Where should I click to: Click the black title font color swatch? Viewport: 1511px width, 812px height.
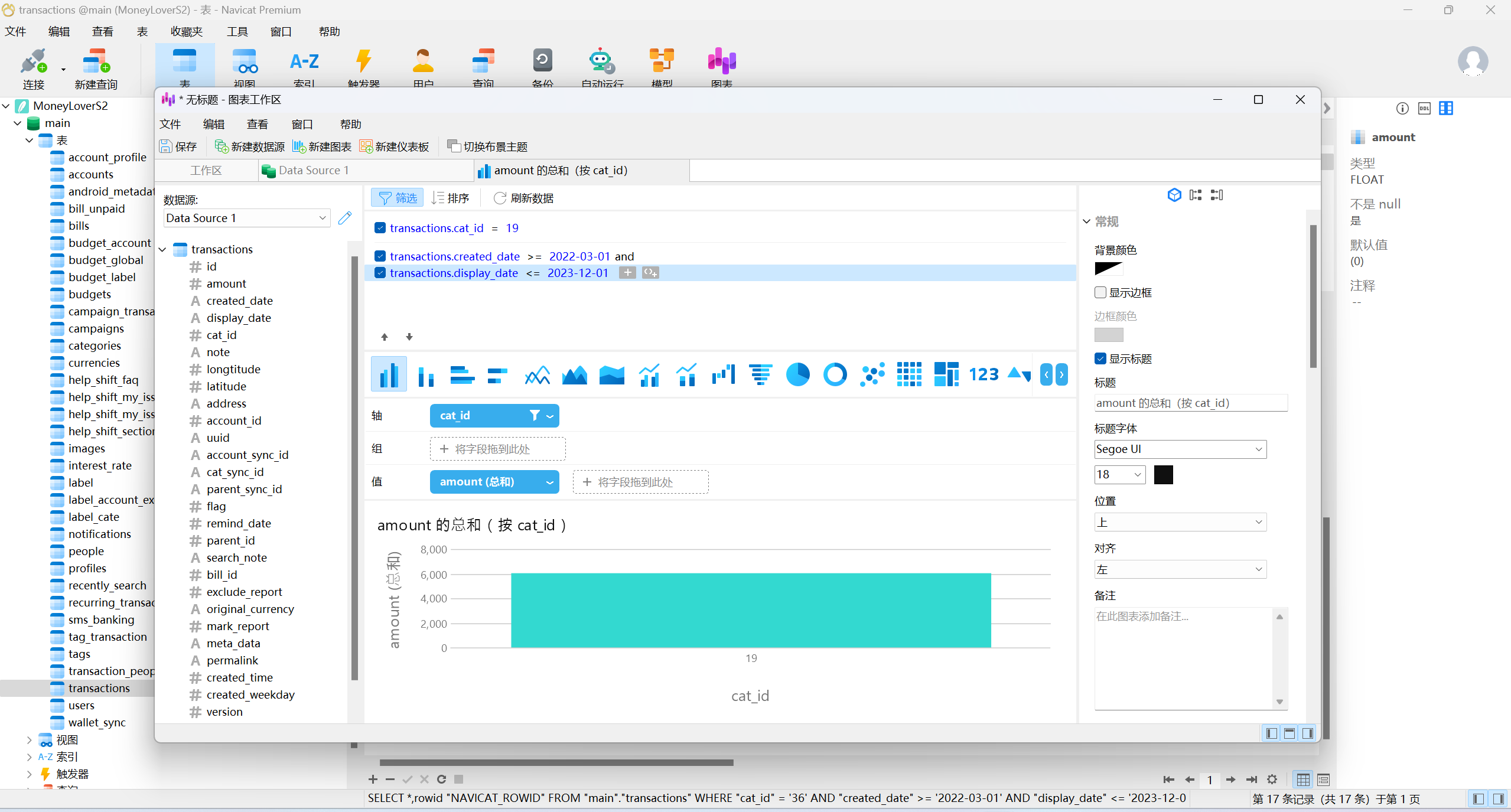pyautogui.click(x=1163, y=474)
